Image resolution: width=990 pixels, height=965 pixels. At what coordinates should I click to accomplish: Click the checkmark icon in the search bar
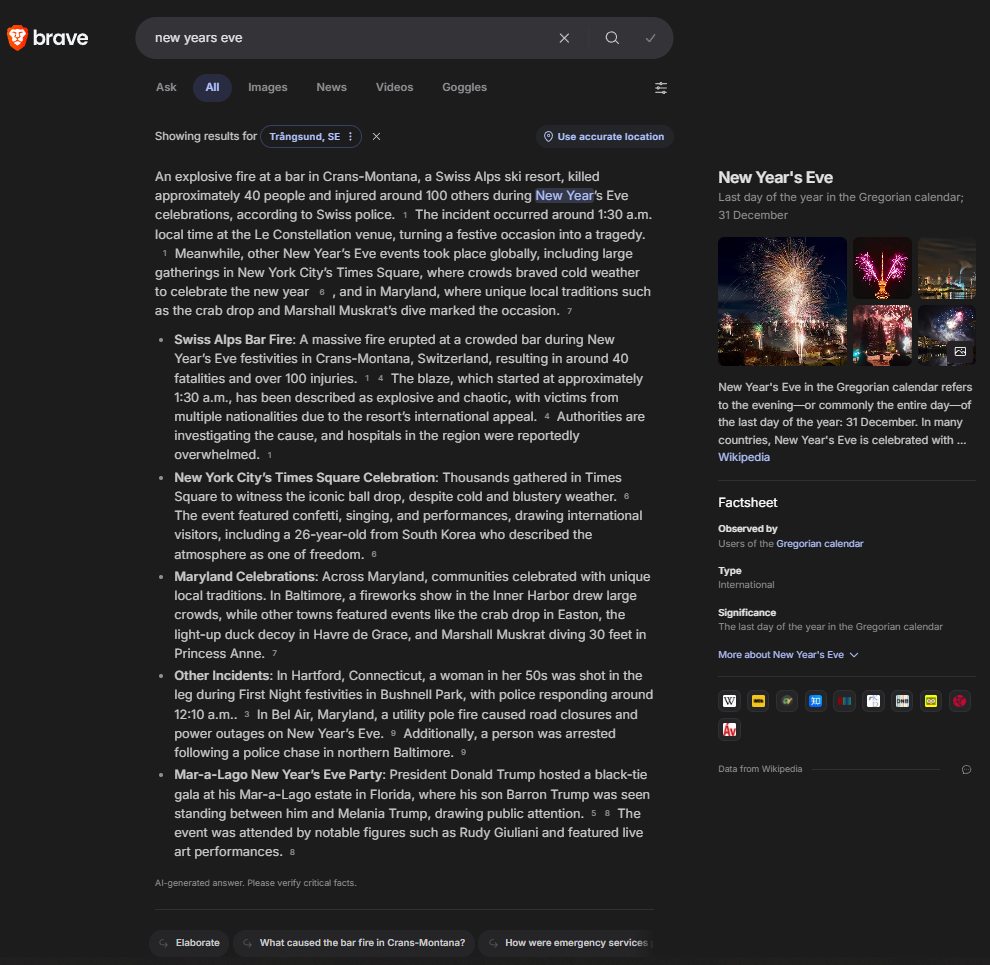coord(651,38)
